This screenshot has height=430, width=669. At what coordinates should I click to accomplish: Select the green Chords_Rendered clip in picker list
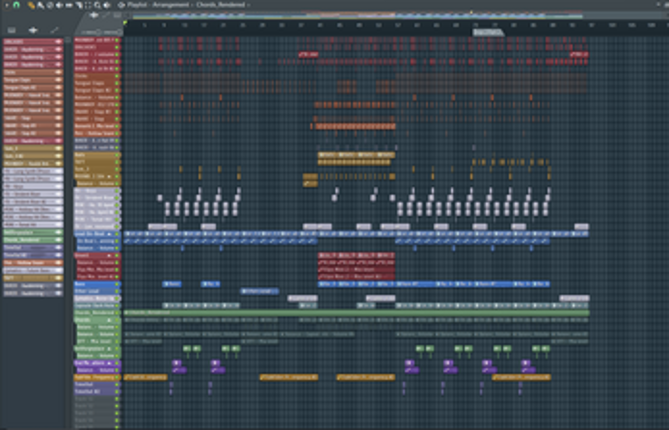pos(33,240)
